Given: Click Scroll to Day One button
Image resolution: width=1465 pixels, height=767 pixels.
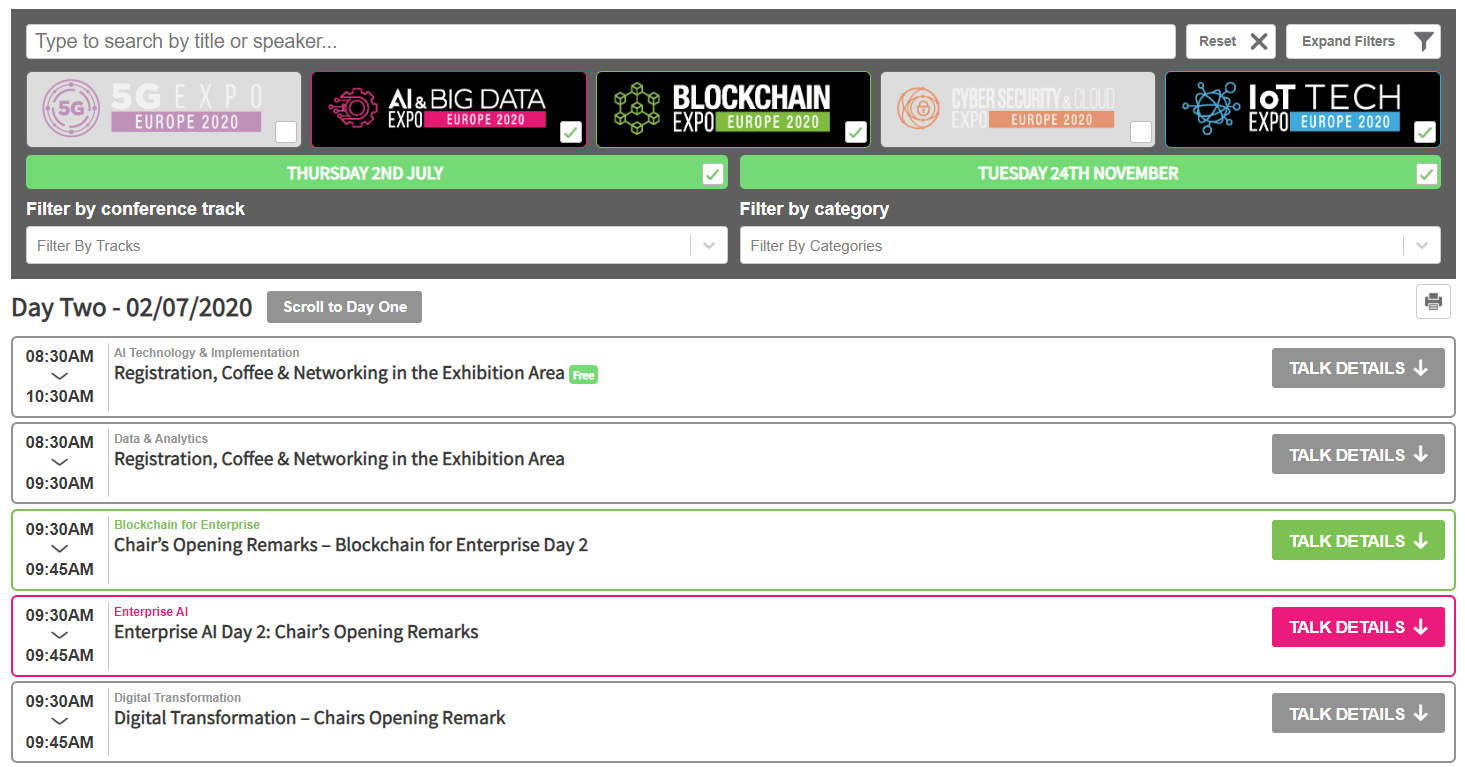Looking at the screenshot, I should tap(344, 307).
